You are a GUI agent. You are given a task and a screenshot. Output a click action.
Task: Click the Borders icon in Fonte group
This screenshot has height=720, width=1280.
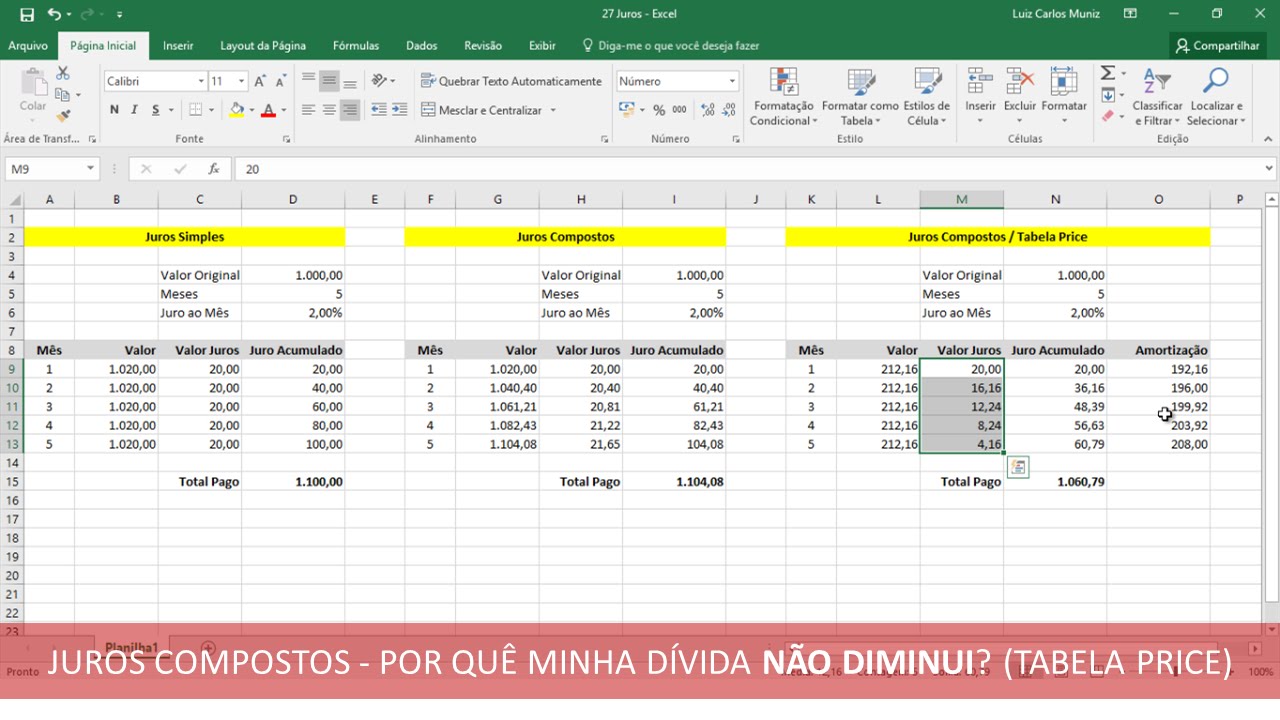196,110
